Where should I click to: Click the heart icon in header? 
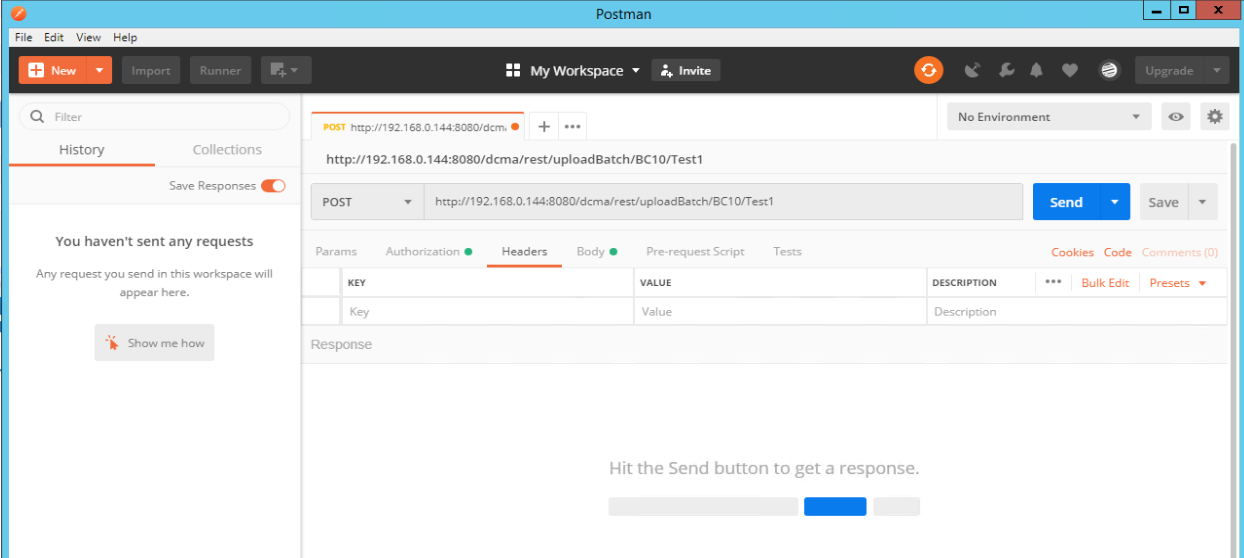tap(1069, 70)
